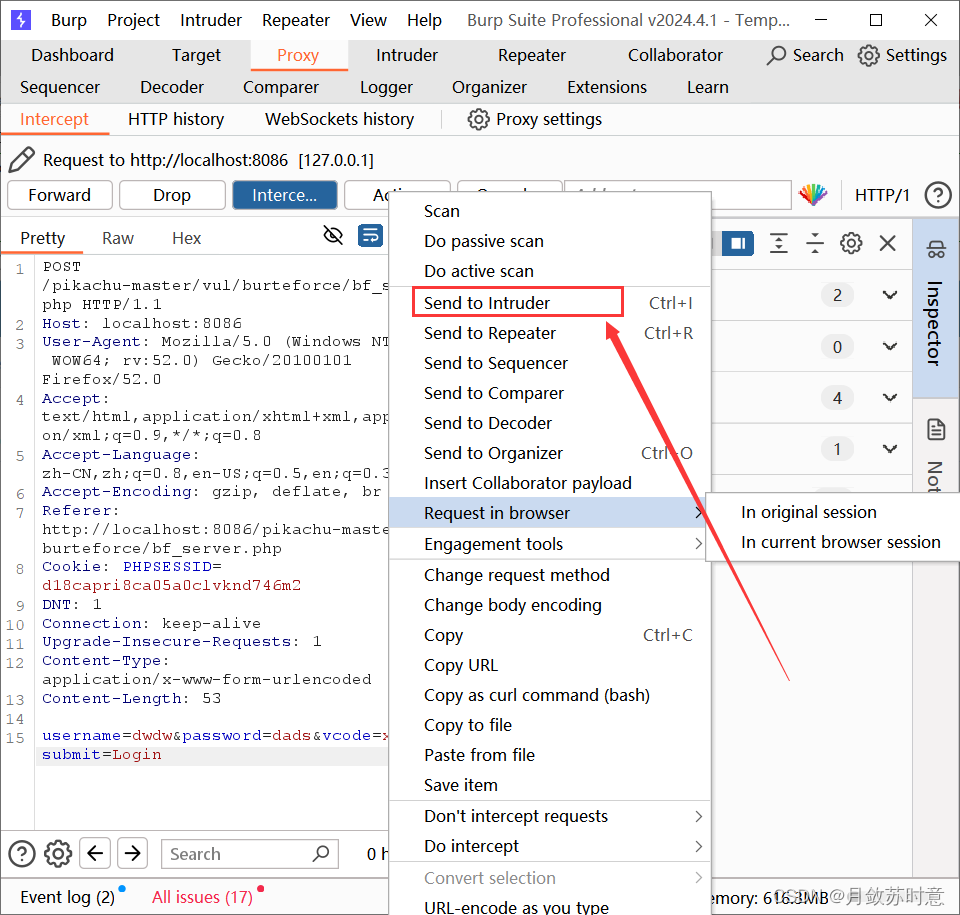Switch to WebSockets history tab

click(339, 119)
